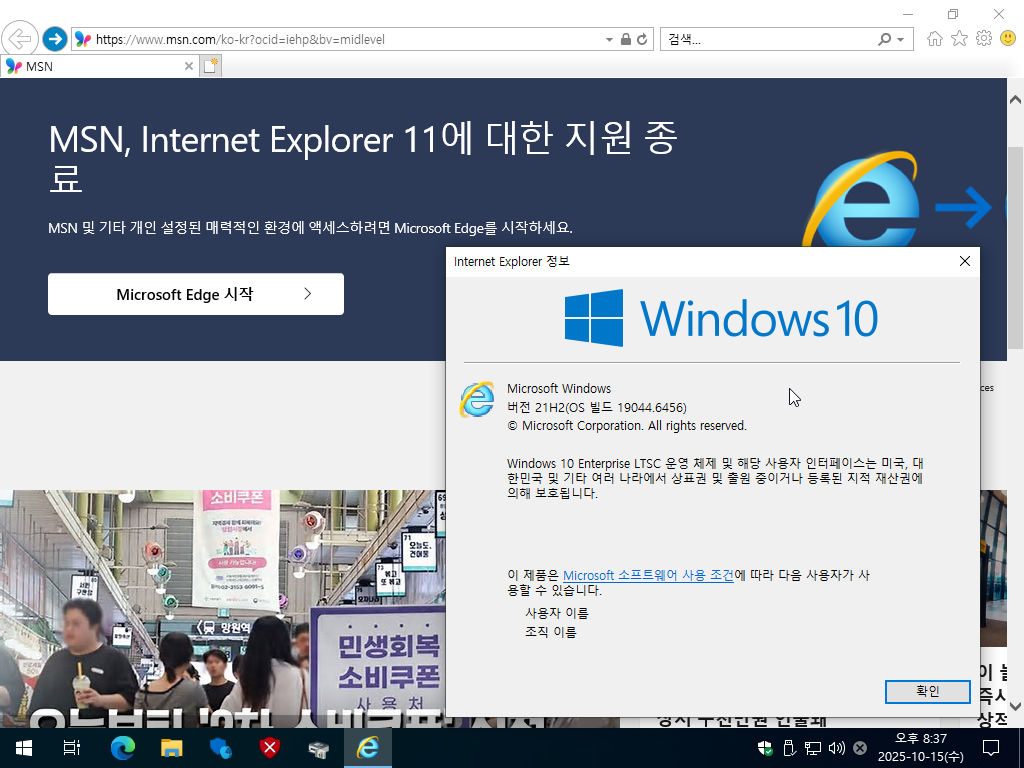Go forward with the blue Forward arrow

tap(55, 39)
